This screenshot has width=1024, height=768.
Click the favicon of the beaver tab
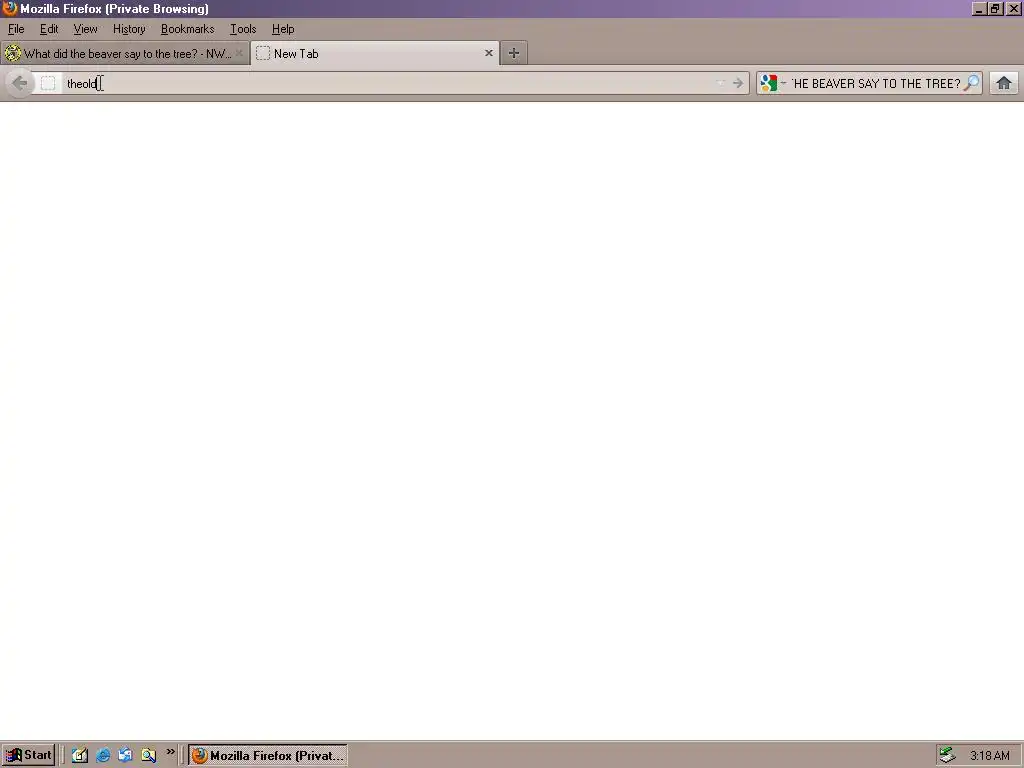(13, 54)
